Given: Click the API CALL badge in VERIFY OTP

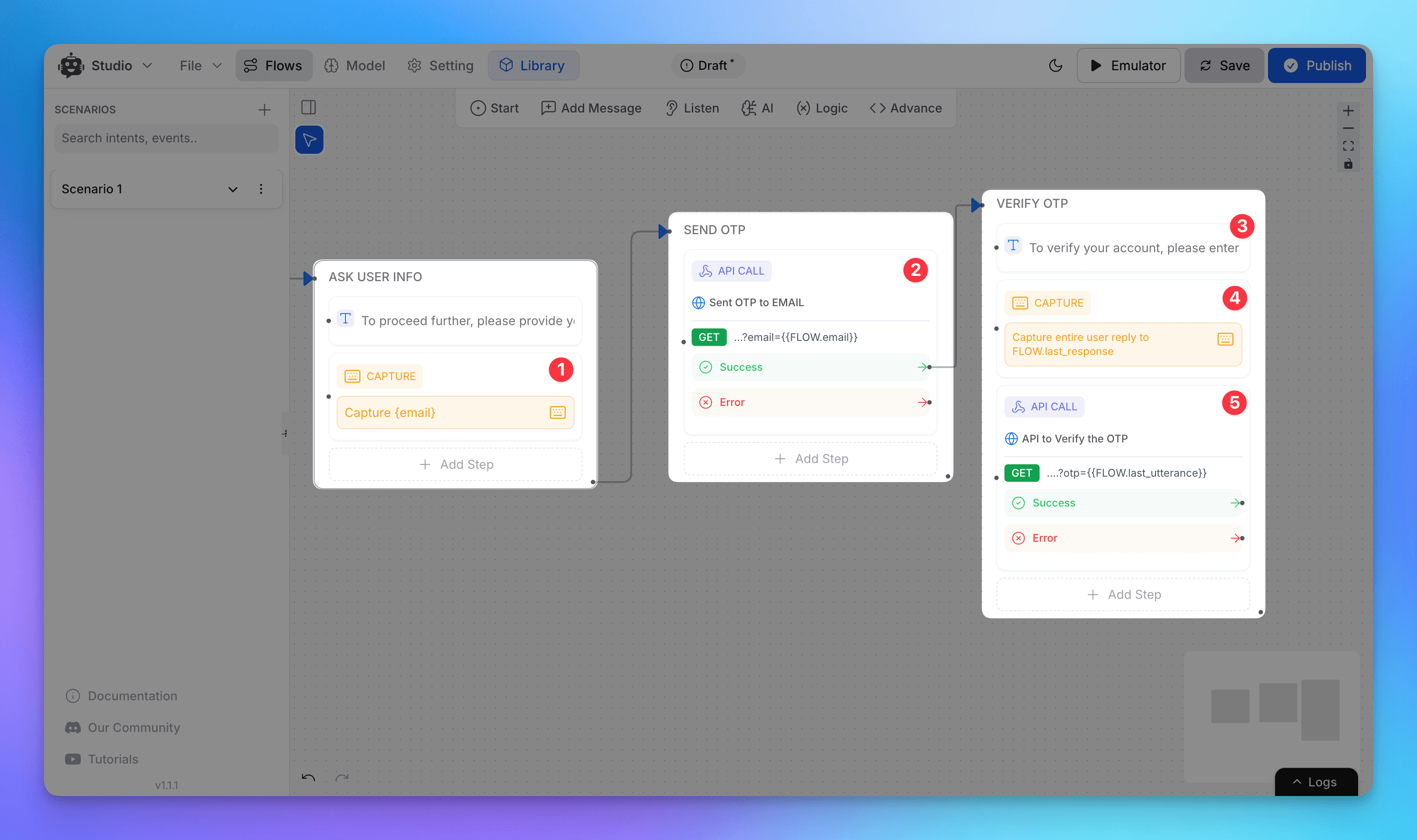Looking at the screenshot, I should point(1044,406).
